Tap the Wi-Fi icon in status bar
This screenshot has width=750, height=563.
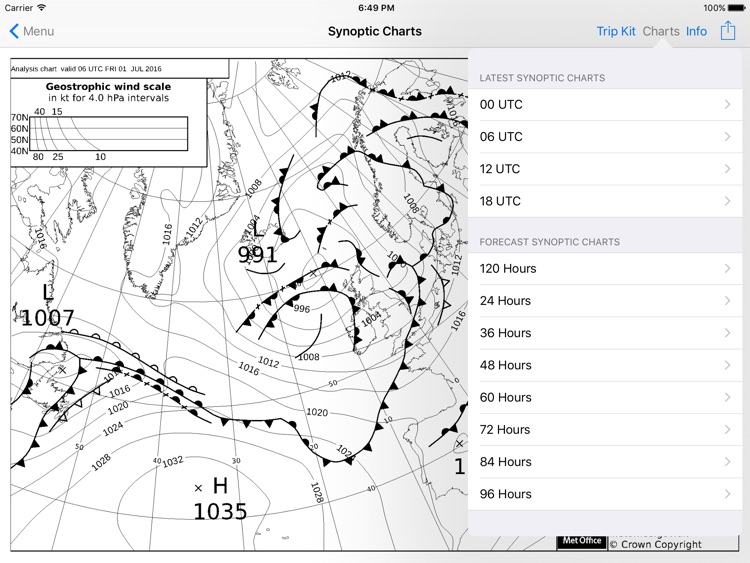point(42,8)
